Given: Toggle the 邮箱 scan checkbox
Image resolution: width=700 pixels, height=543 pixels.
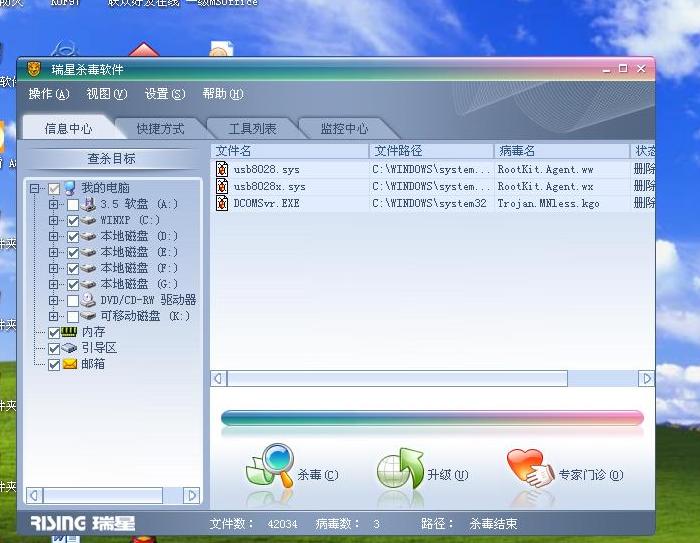Looking at the screenshot, I should point(54,365).
